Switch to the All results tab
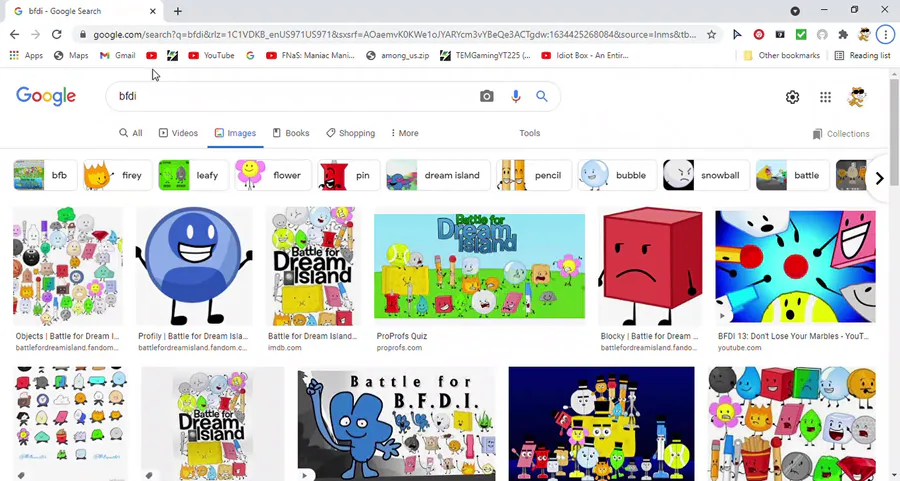The image size is (900, 481). (130, 133)
